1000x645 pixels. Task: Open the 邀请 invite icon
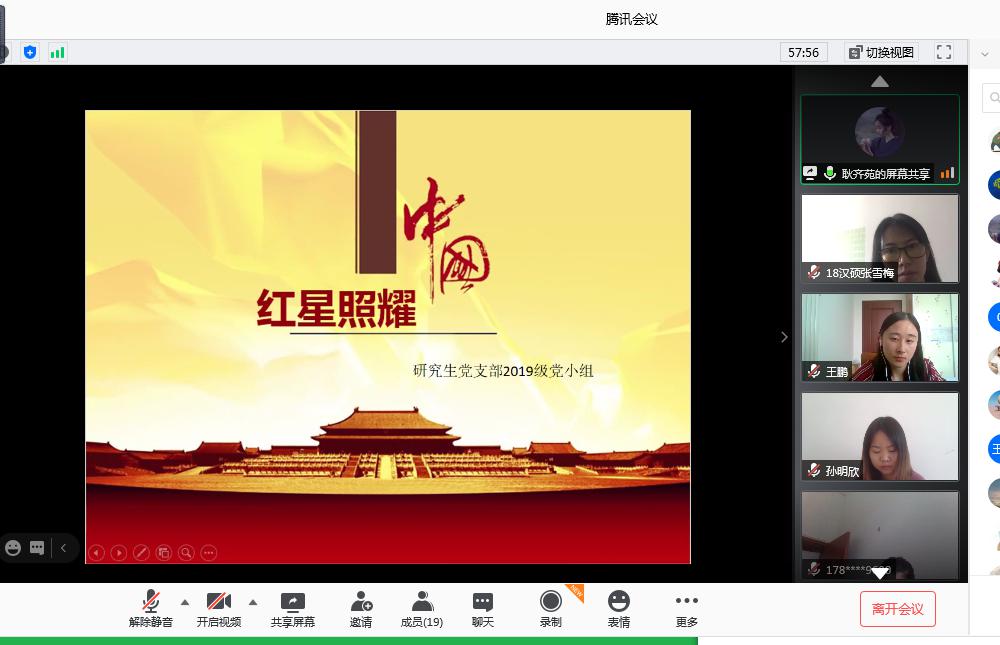(x=361, y=607)
